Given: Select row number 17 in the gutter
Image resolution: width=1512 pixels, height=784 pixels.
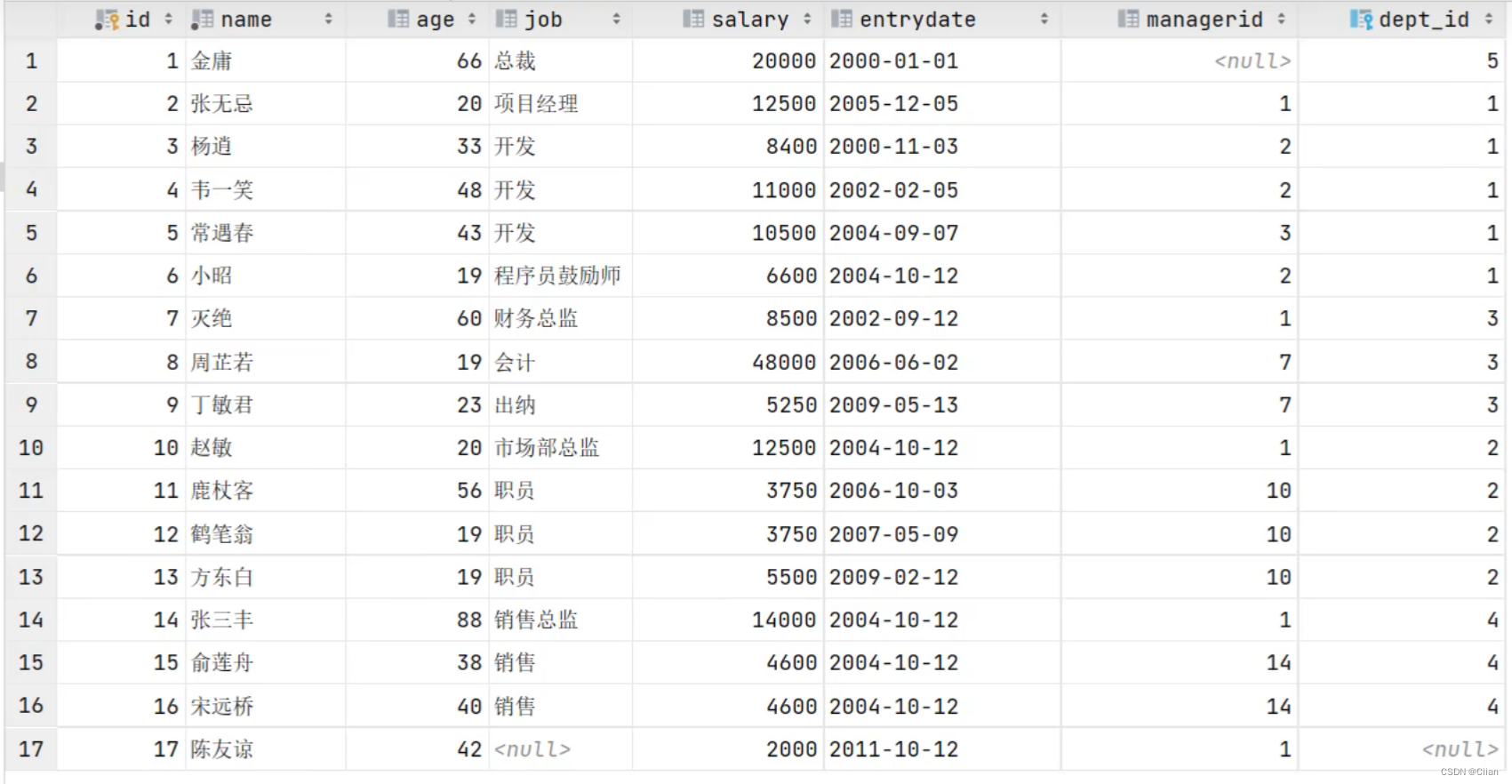Looking at the screenshot, I should (31, 749).
